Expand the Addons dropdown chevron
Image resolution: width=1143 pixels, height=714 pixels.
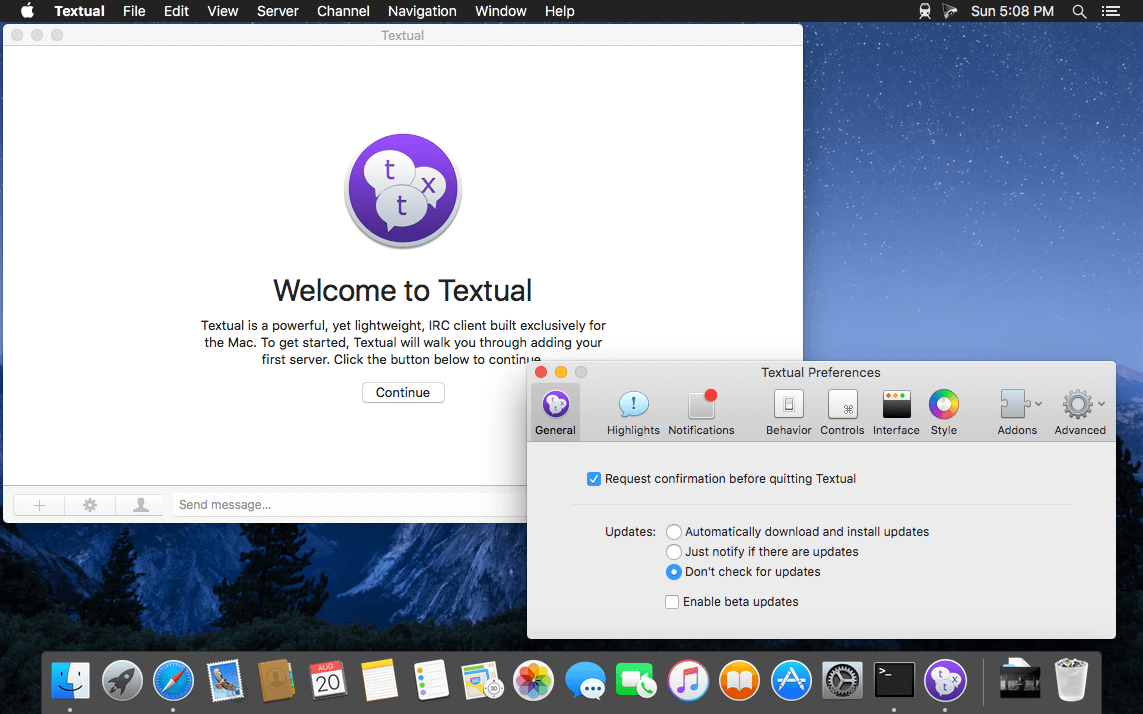coord(1038,403)
